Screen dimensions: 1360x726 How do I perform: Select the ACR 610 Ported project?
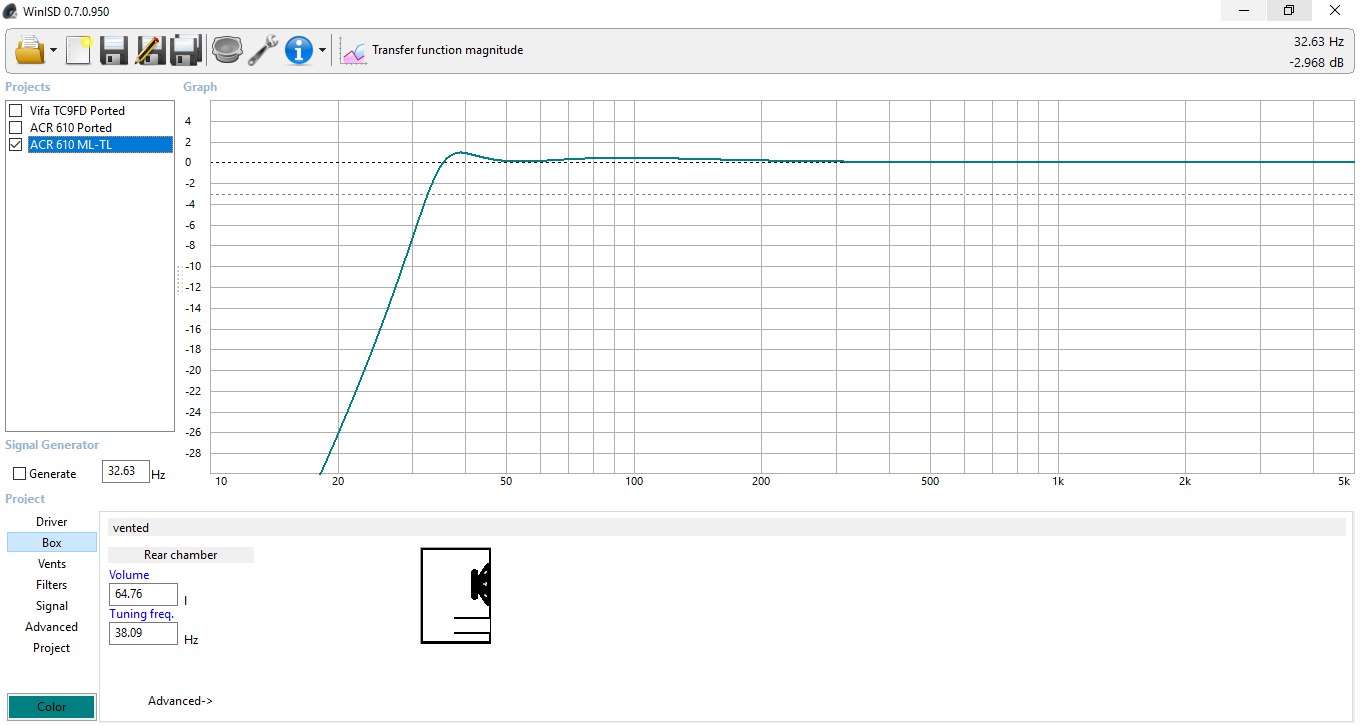[70, 127]
